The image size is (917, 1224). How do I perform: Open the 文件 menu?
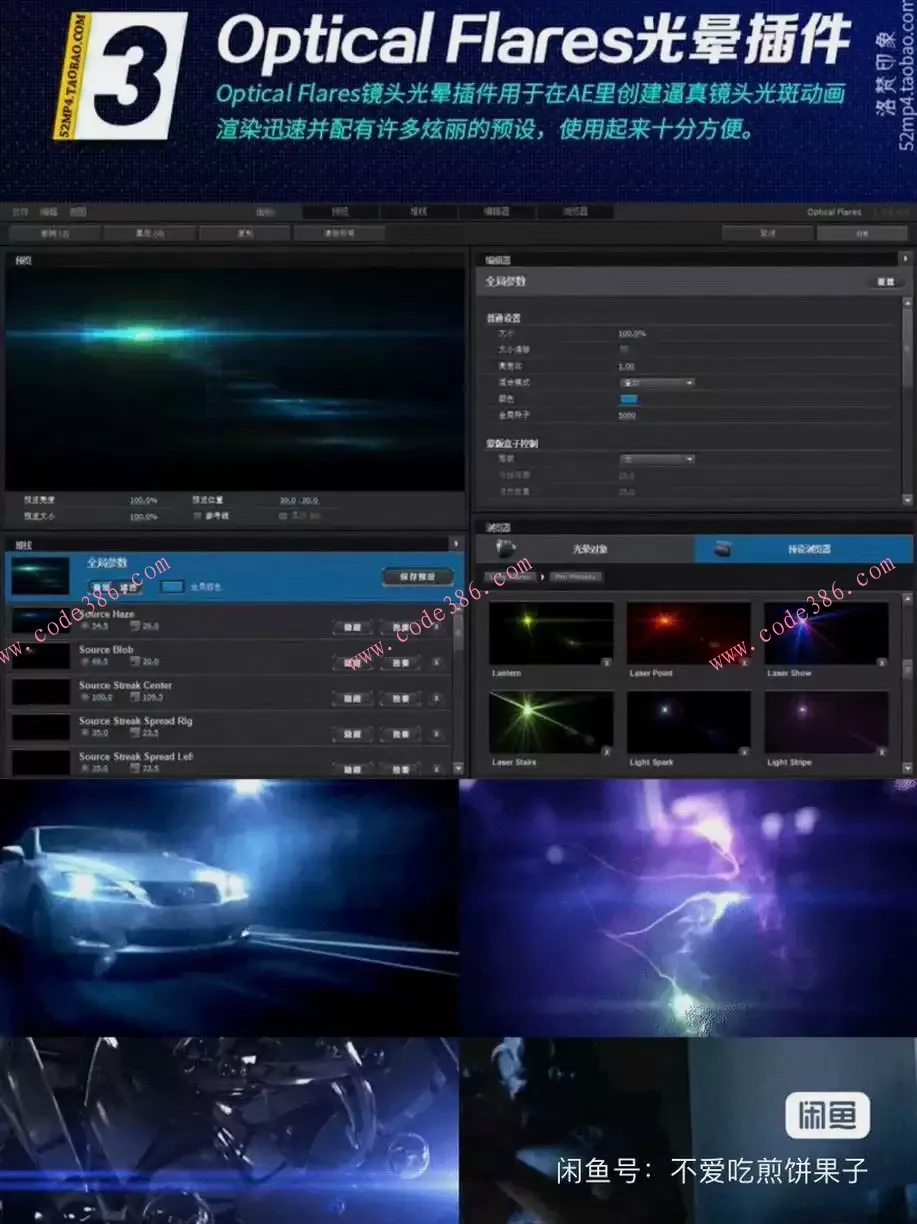click(20, 212)
